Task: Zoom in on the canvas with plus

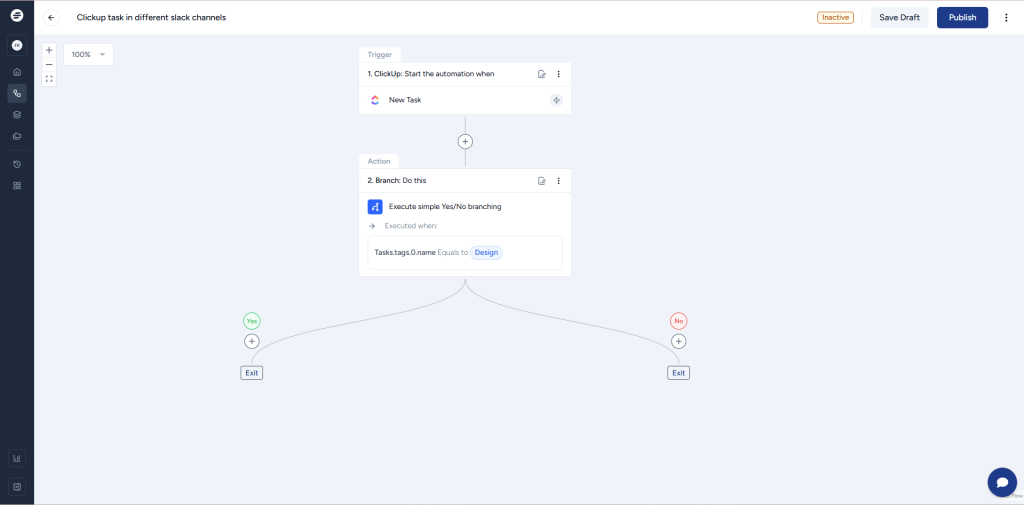Action: 49,50
